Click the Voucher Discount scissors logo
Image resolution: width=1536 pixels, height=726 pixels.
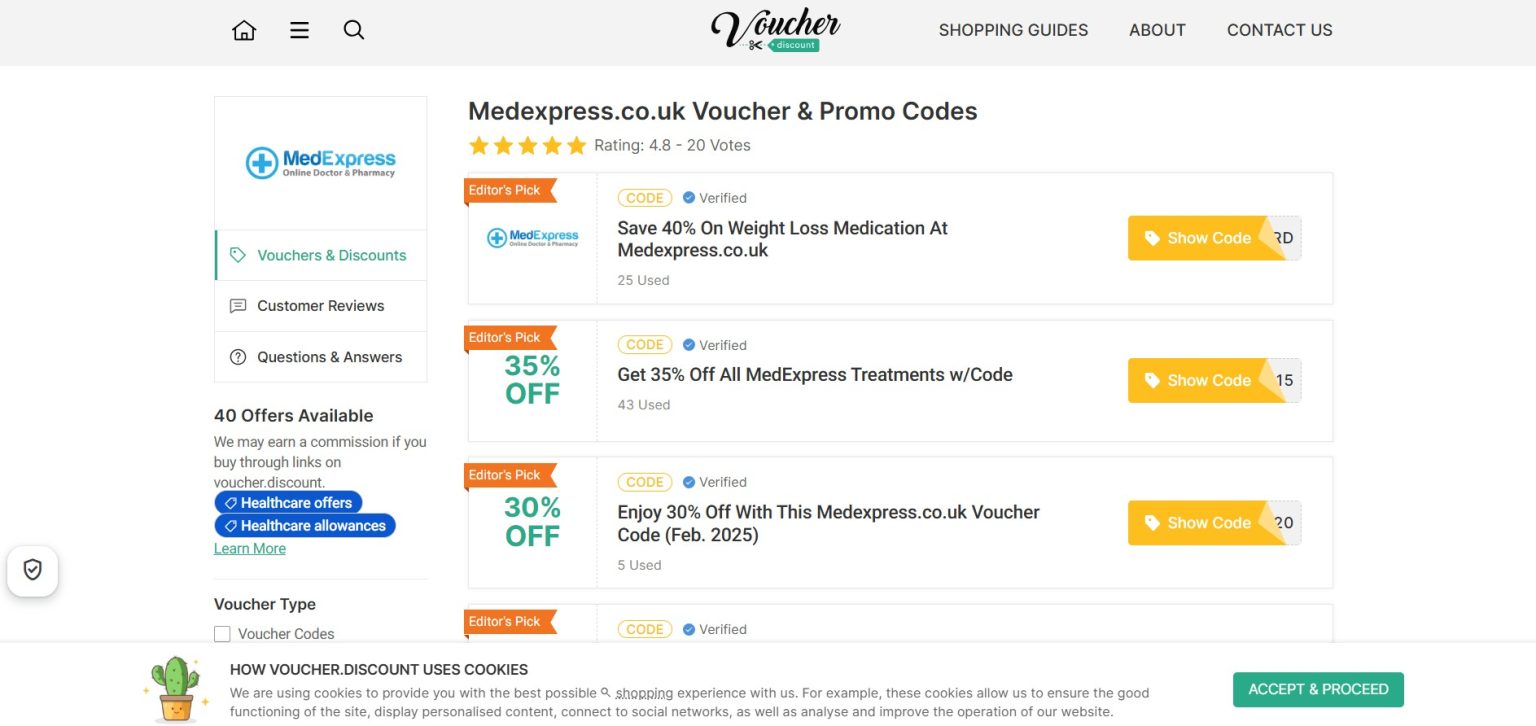point(776,30)
